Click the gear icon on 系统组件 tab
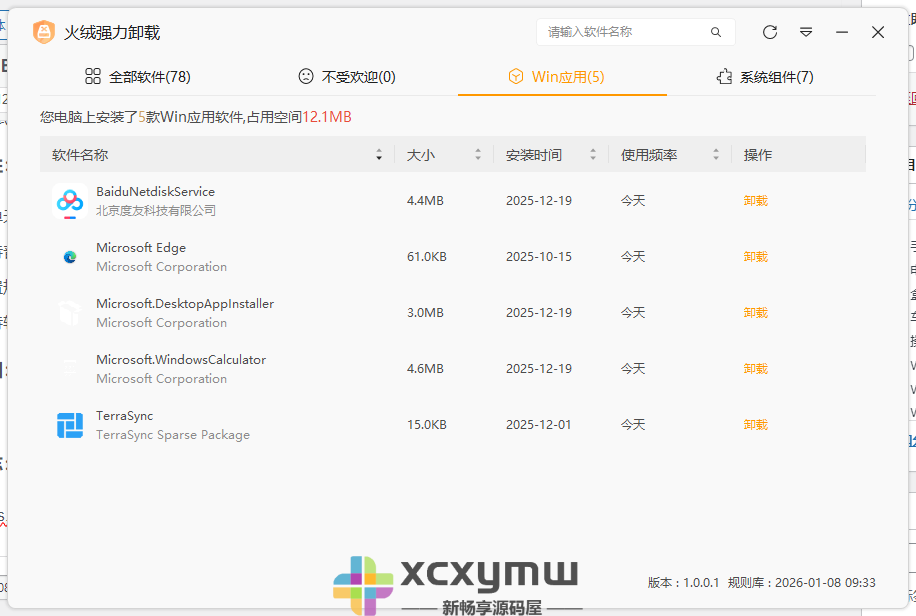 pos(724,75)
